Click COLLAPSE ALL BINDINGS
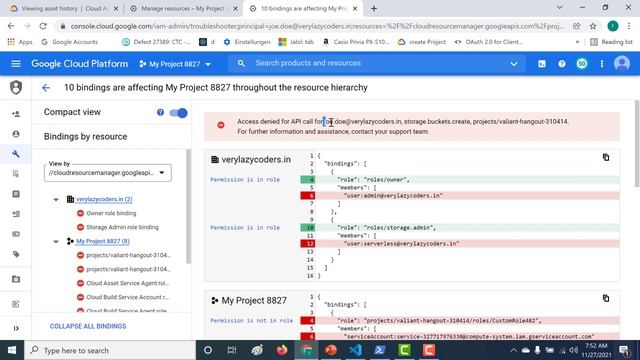 click(88, 326)
